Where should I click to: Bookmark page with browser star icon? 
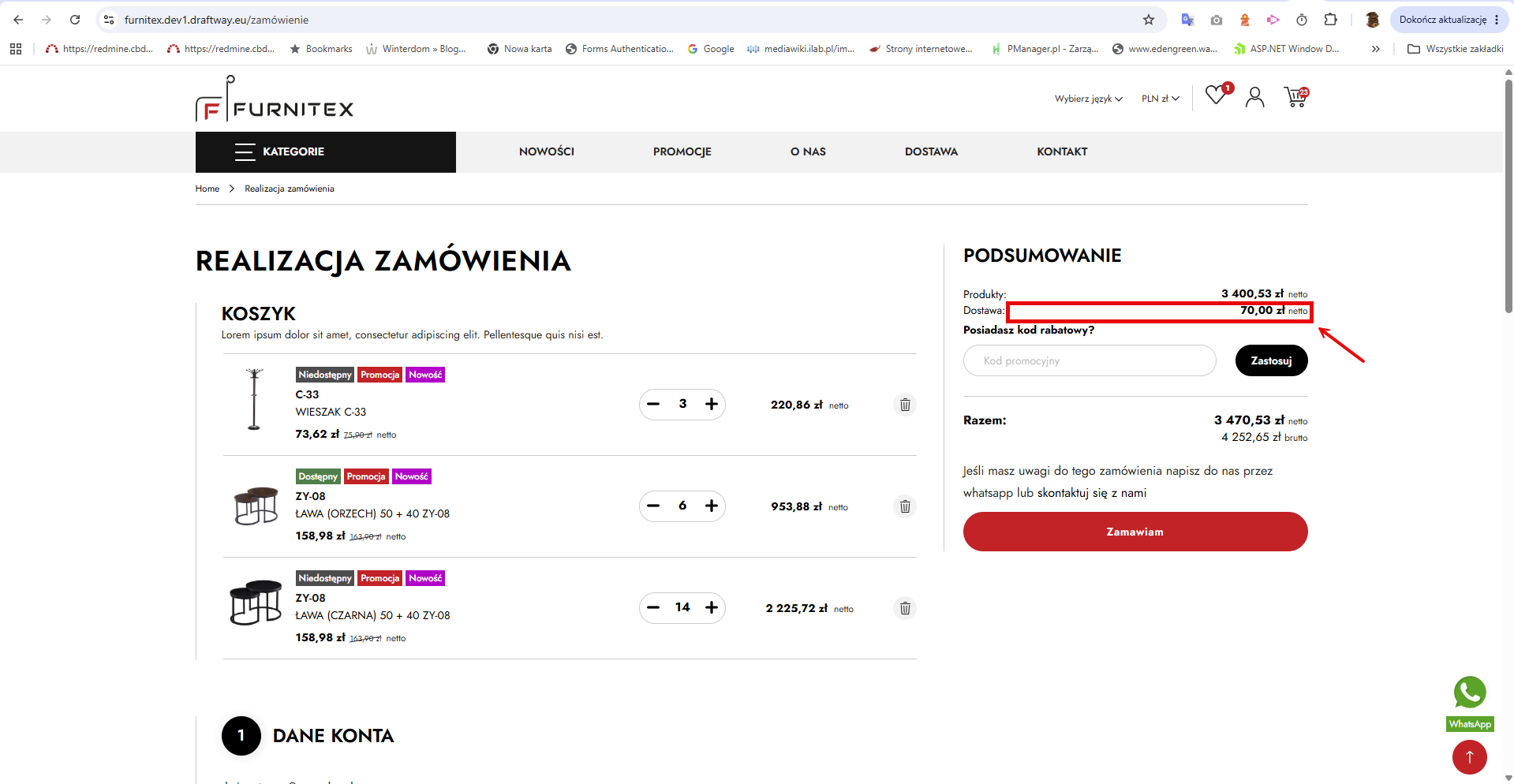pos(1149,20)
